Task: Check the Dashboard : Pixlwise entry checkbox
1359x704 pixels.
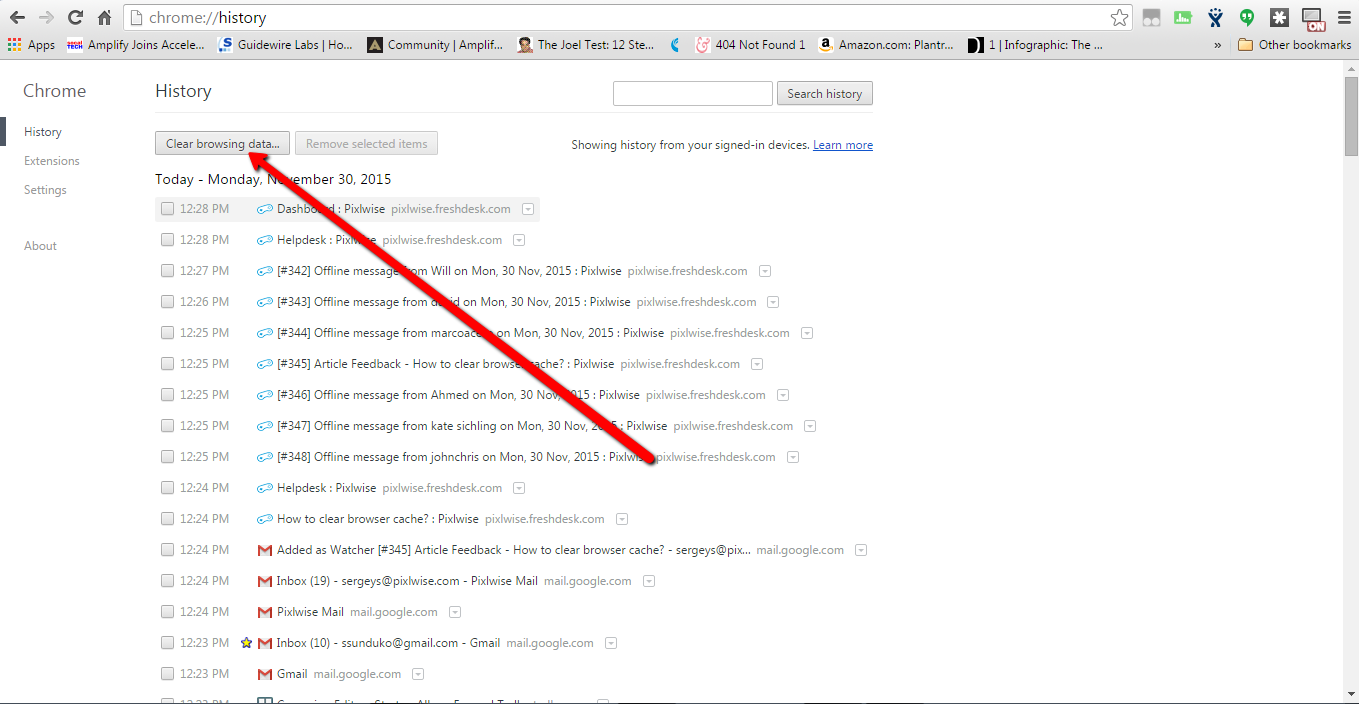Action: click(x=167, y=209)
